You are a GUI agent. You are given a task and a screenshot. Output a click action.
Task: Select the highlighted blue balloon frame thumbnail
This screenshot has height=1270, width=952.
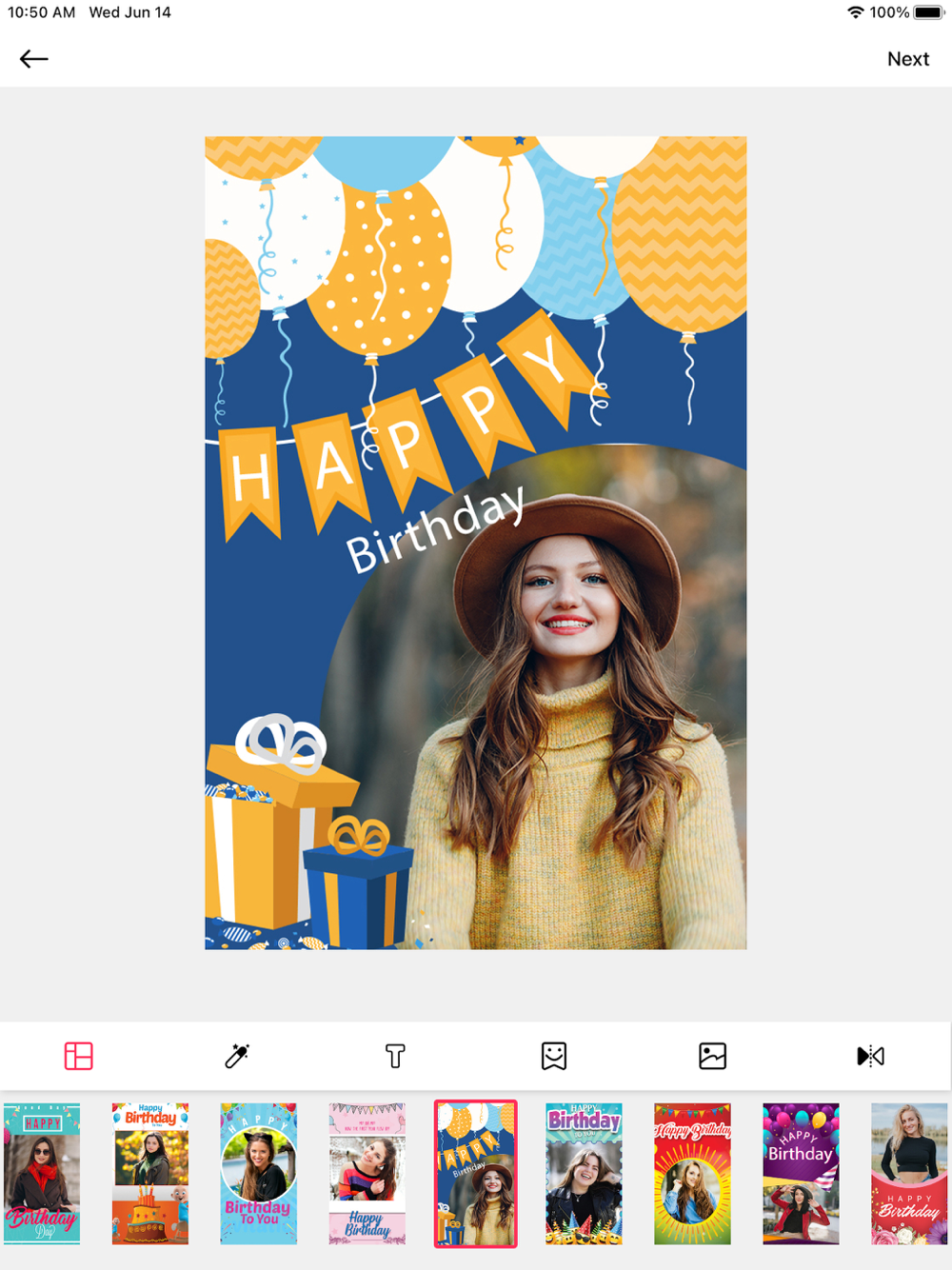476,1174
